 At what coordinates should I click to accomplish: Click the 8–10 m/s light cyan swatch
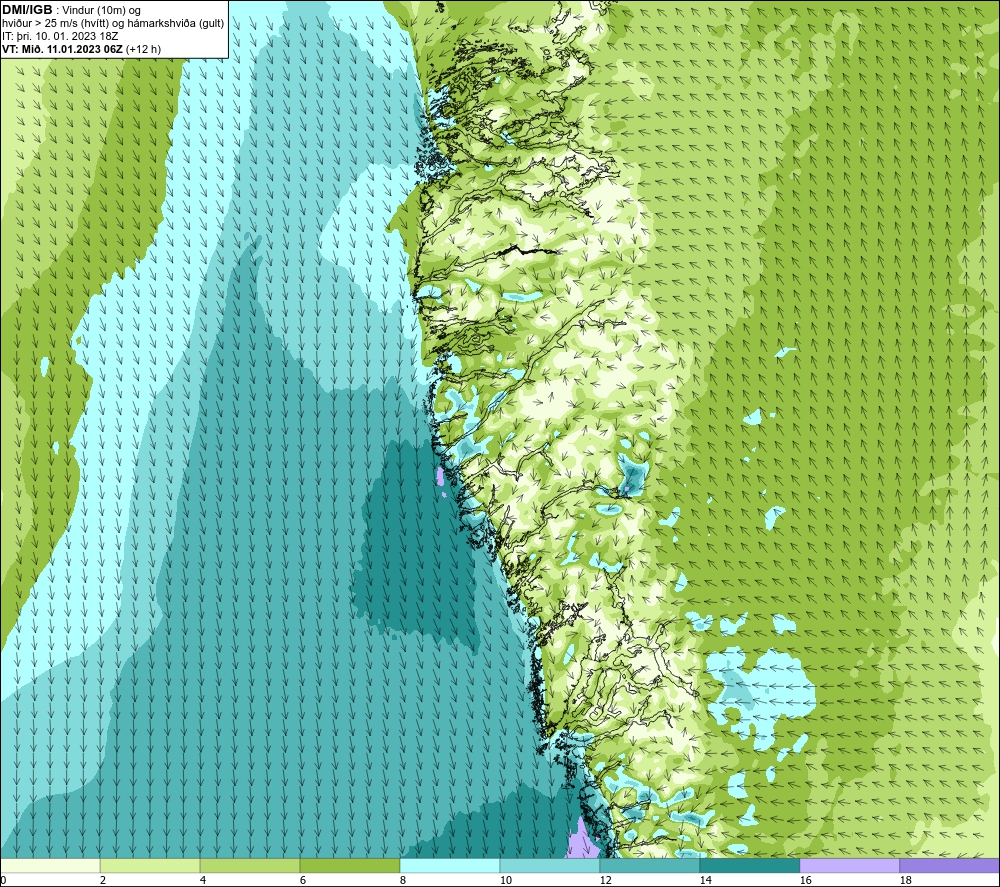coord(450,865)
